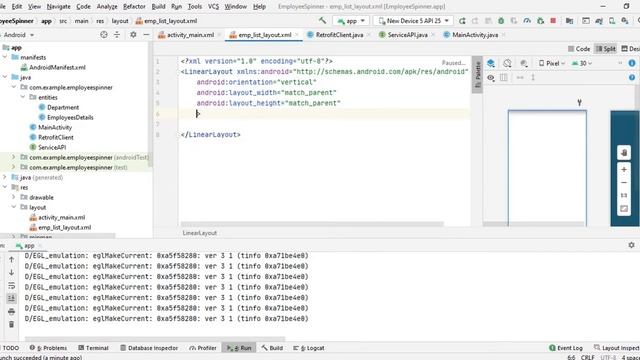The width and height of the screenshot is (640, 360).
Task: Click the Run console horizontal scrollbar
Action: 155,339
